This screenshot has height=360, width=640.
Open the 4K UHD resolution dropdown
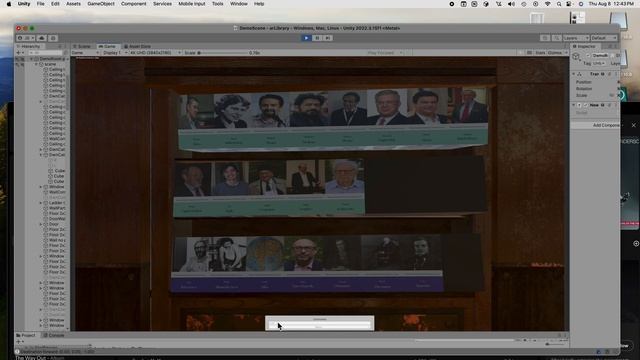(155, 53)
